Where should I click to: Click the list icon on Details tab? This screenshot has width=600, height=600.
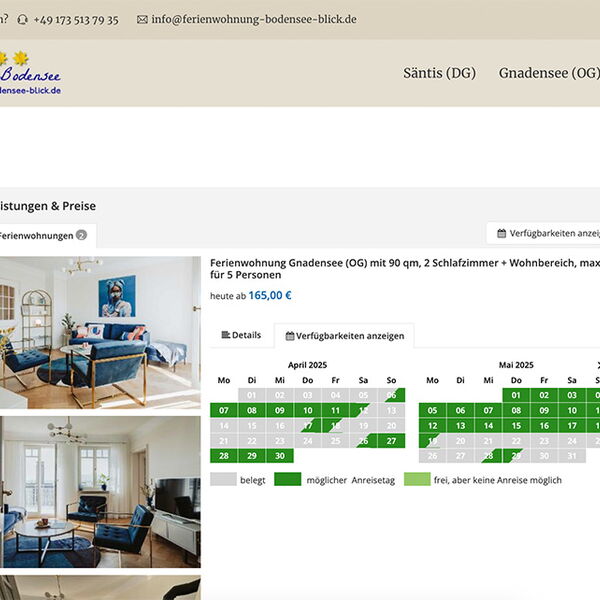coord(225,335)
